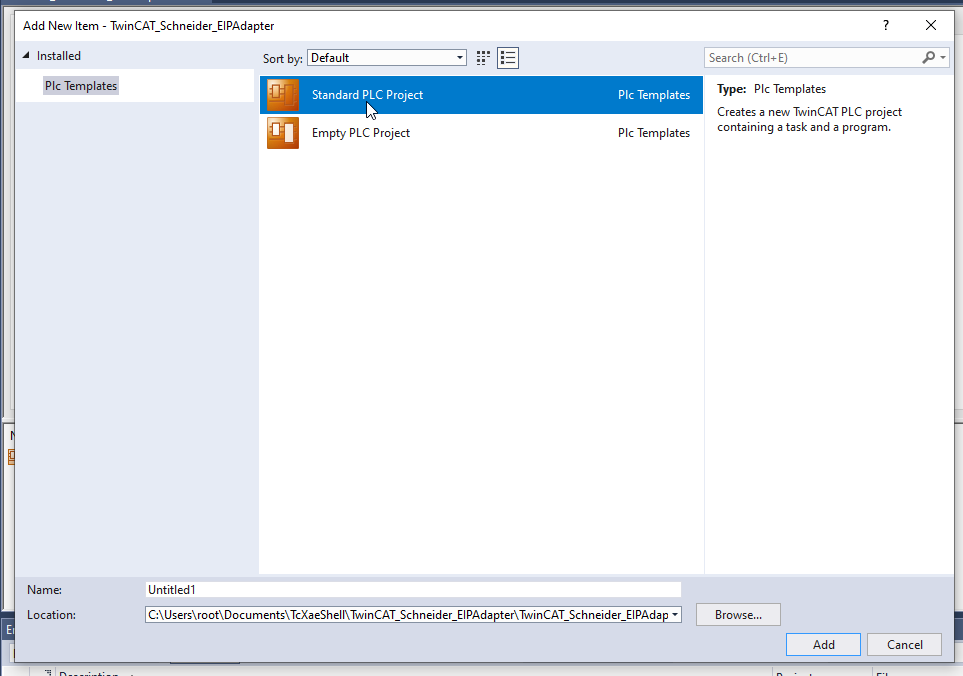Click the Location path text field
This screenshot has height=676, width=963.
click(x=408, y=615)
